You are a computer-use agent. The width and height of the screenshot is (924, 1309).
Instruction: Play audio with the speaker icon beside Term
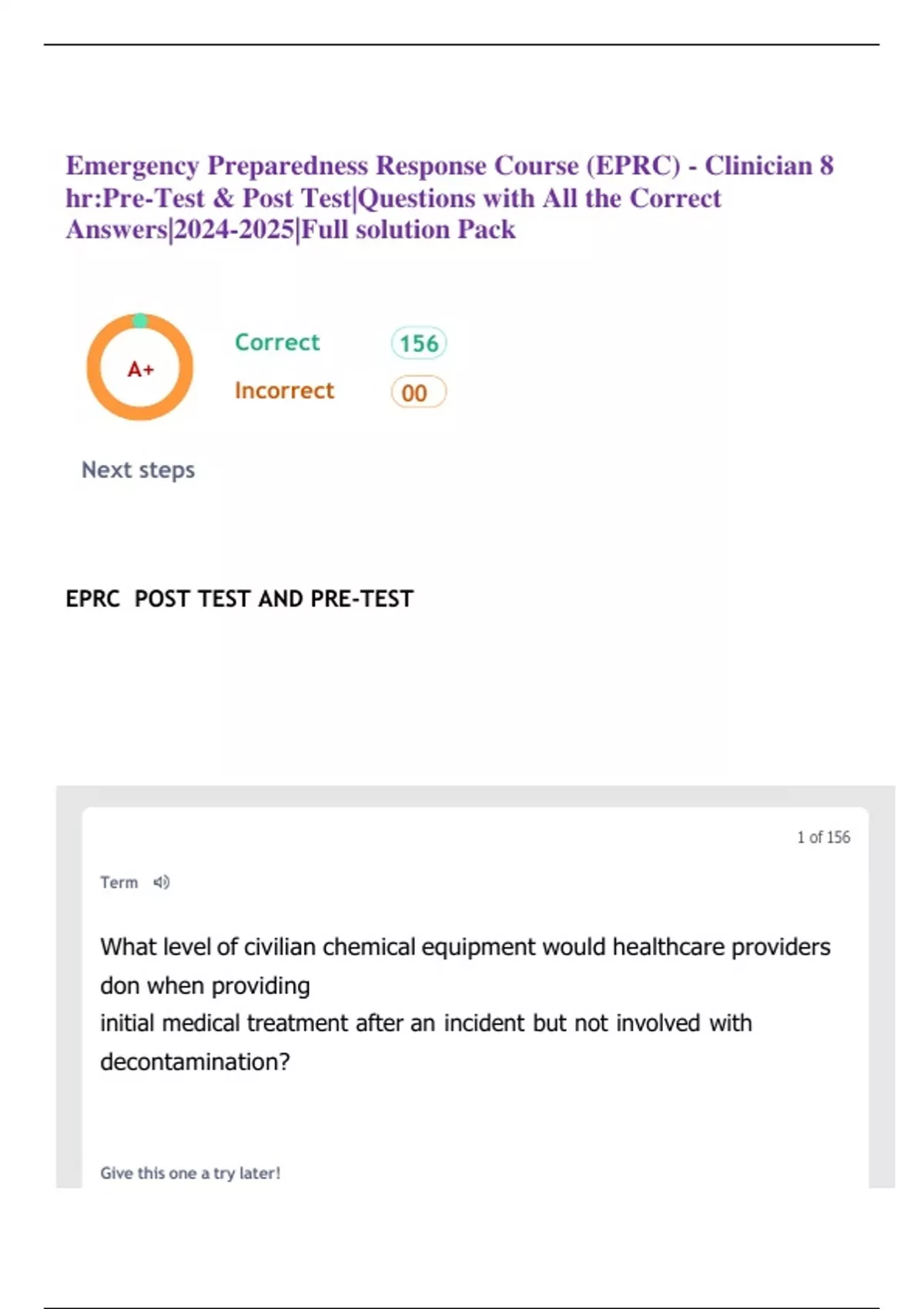pyautogui.click(x=161, y=882)
